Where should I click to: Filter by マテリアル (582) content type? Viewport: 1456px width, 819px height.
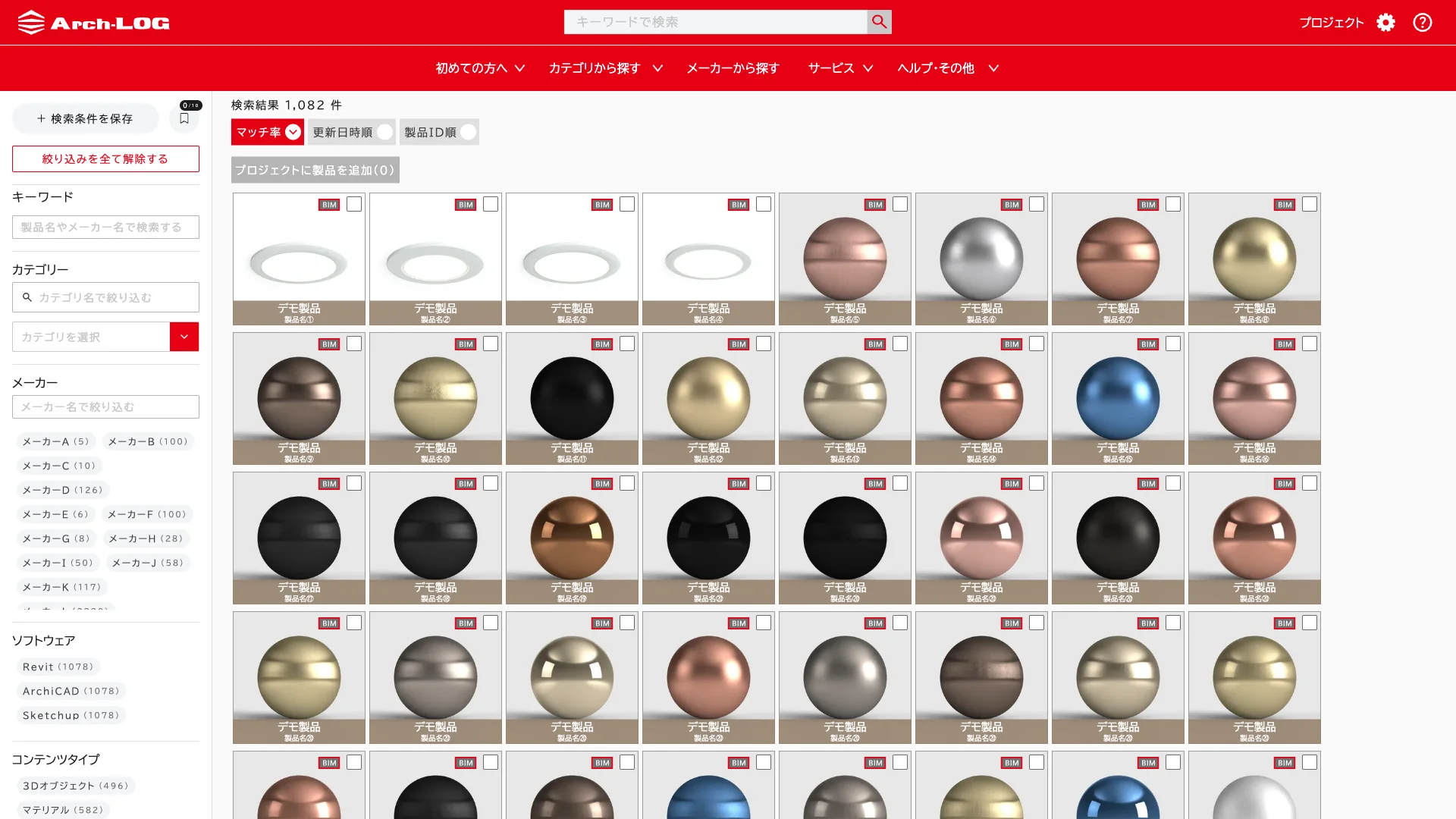click(x=63, y=810)
